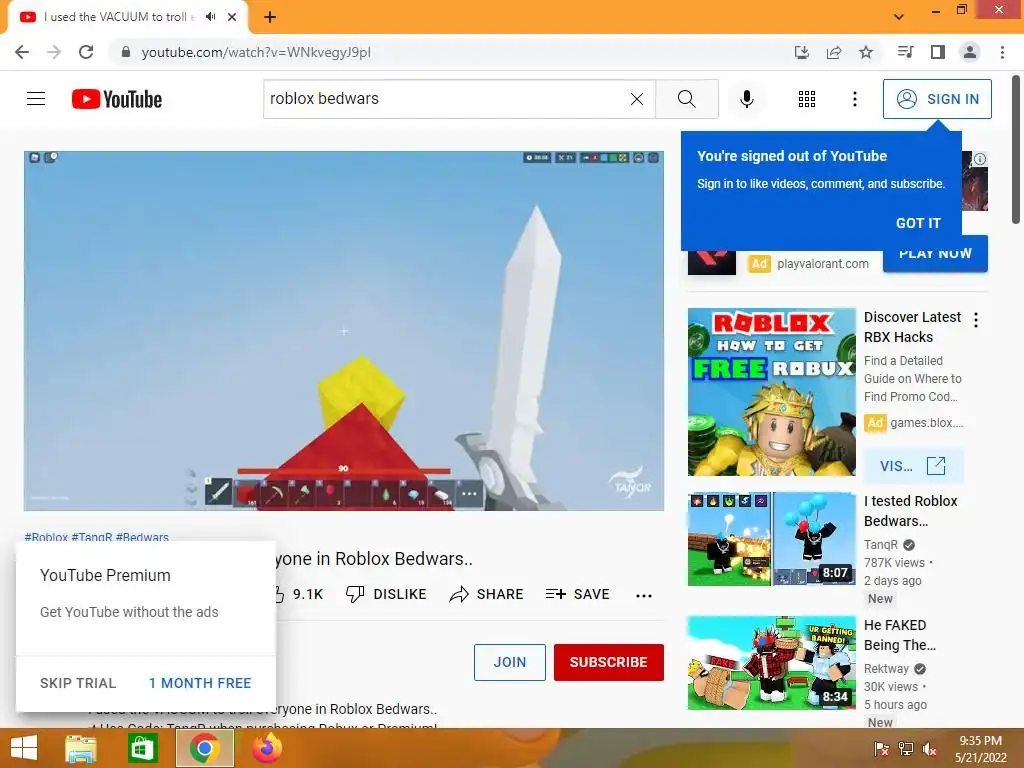Go to YouTube home via logo
This screenshot has width=1024, height=768.
(x=117, y=99)
